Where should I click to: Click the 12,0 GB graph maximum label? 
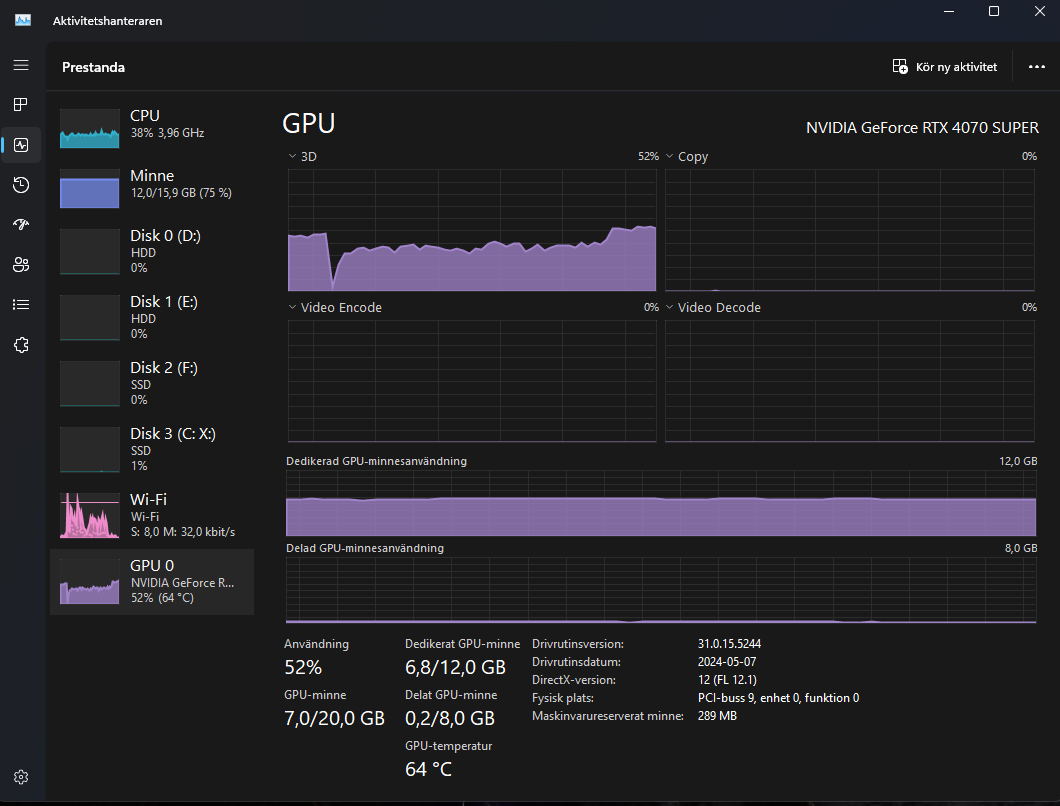1017,461
